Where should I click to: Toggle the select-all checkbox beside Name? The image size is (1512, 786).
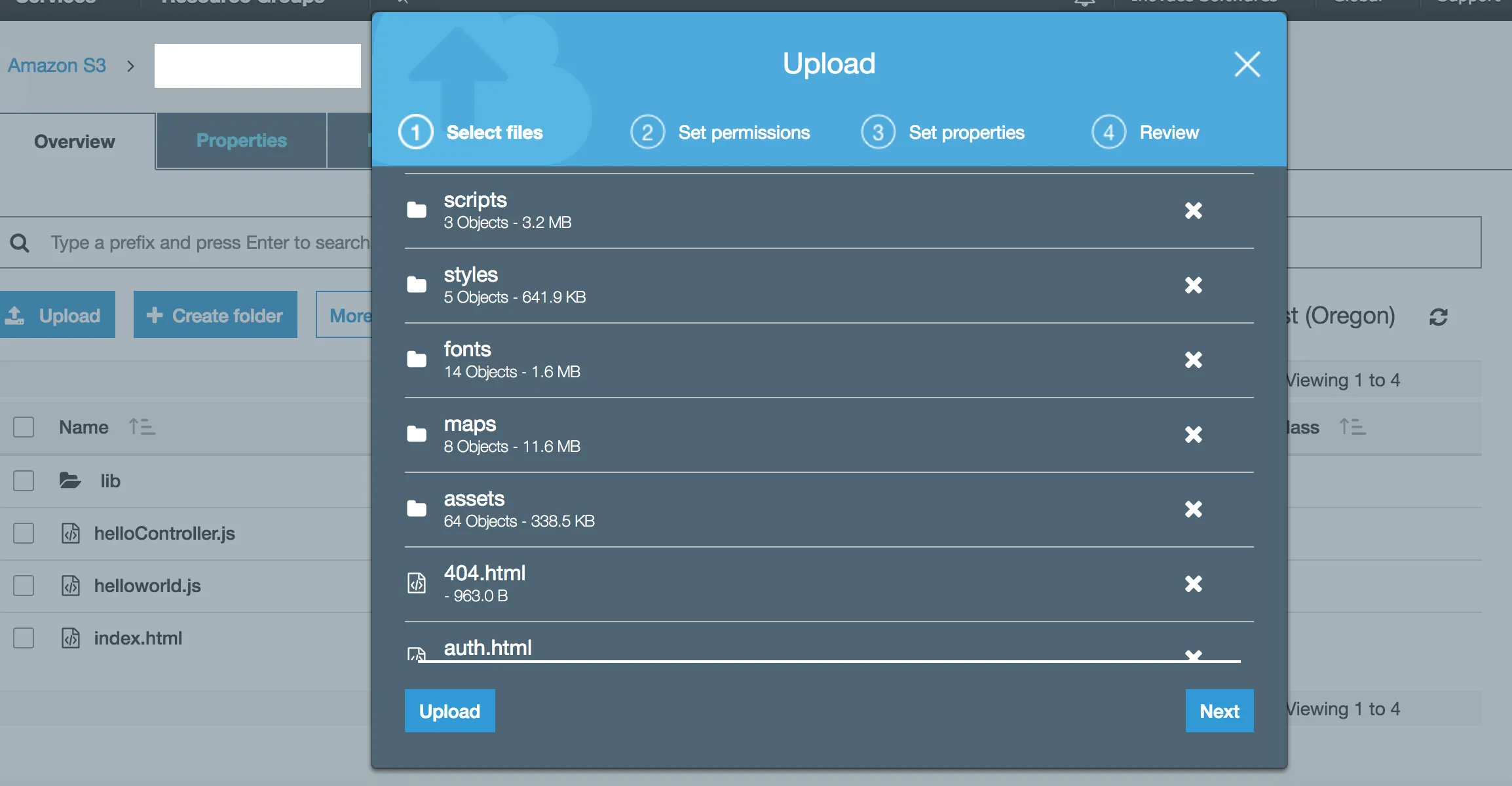(24, 427)
